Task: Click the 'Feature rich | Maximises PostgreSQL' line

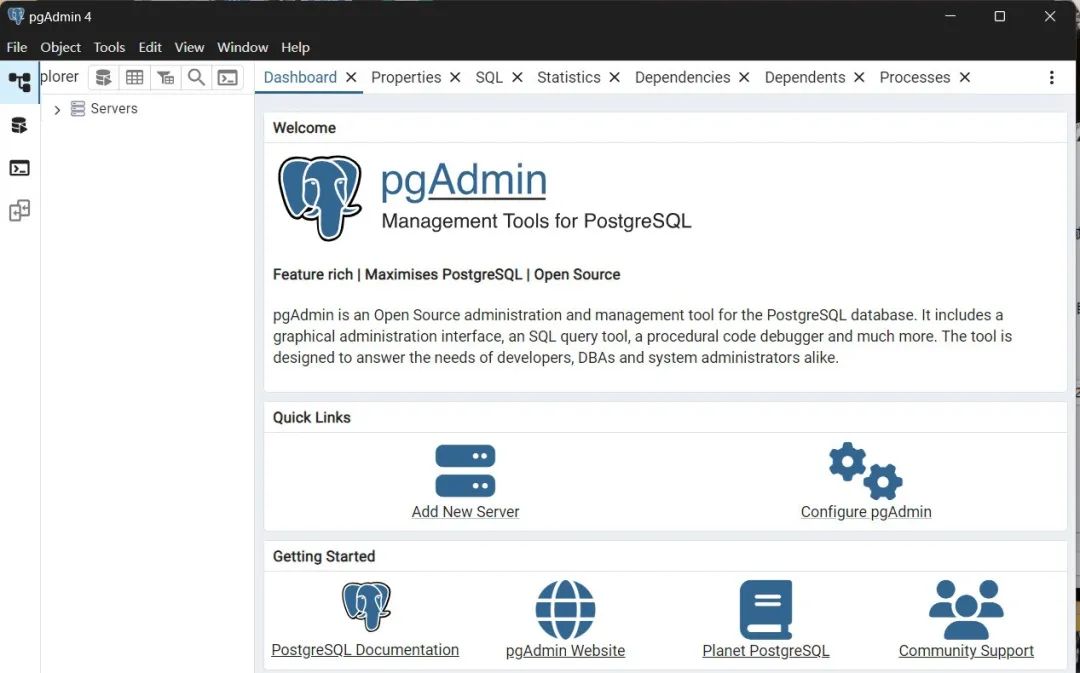Action: coord(446,274)
